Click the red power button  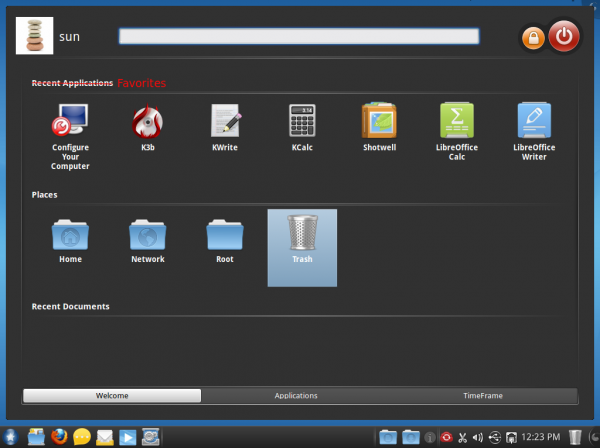tap(564, 36)
